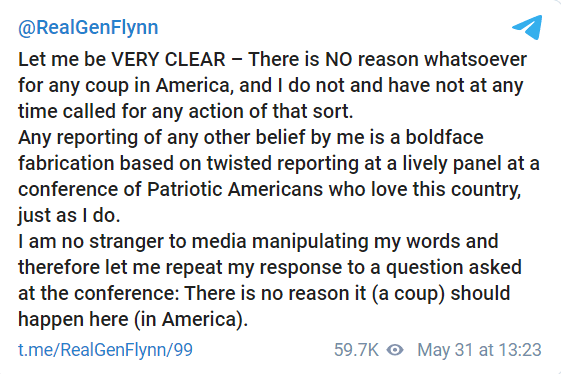Select 'I am no stranger to media' line
Viewport: 561px width, 374px height.
pyautogui.click(x=258, y=242)
